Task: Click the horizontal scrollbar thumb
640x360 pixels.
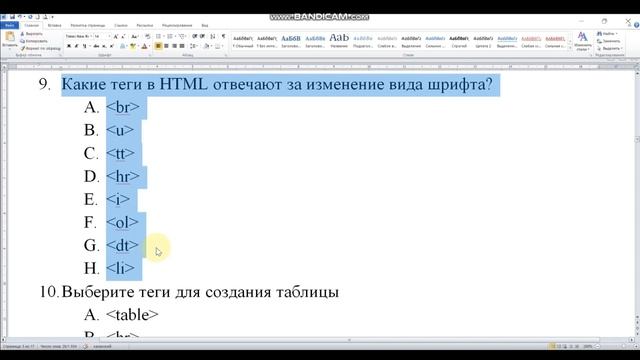Action: pos(349,340)
